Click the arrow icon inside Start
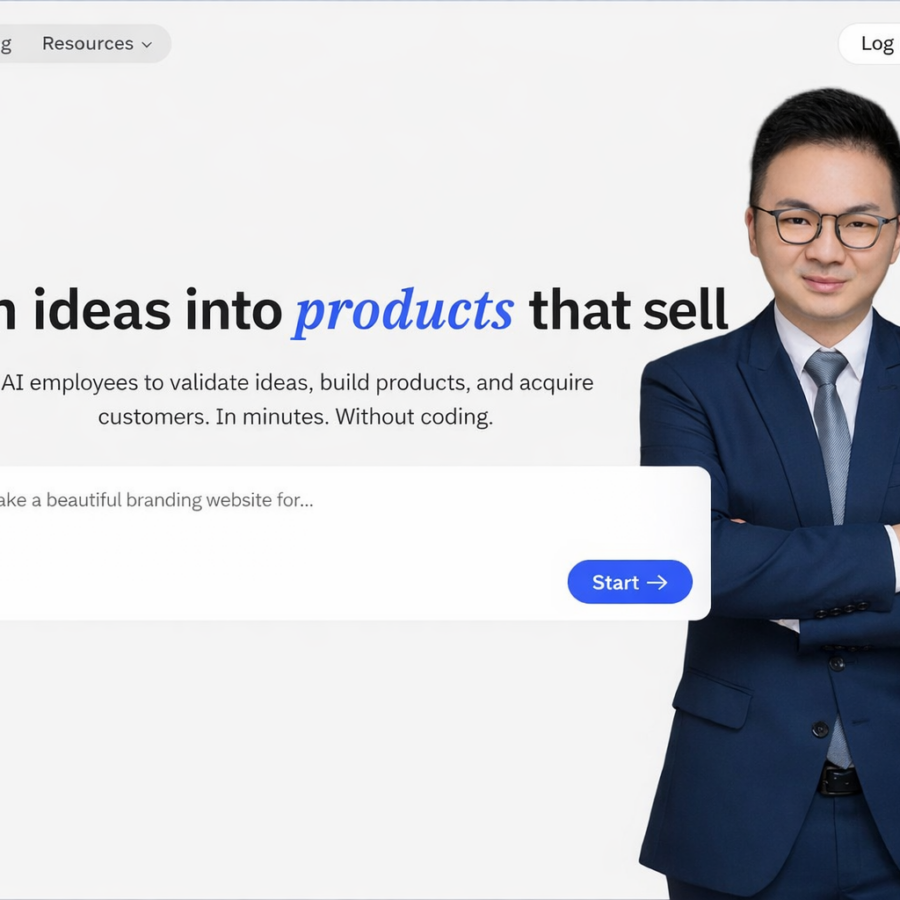The height and width of the screenshot is (900, 900). point(657,583)
